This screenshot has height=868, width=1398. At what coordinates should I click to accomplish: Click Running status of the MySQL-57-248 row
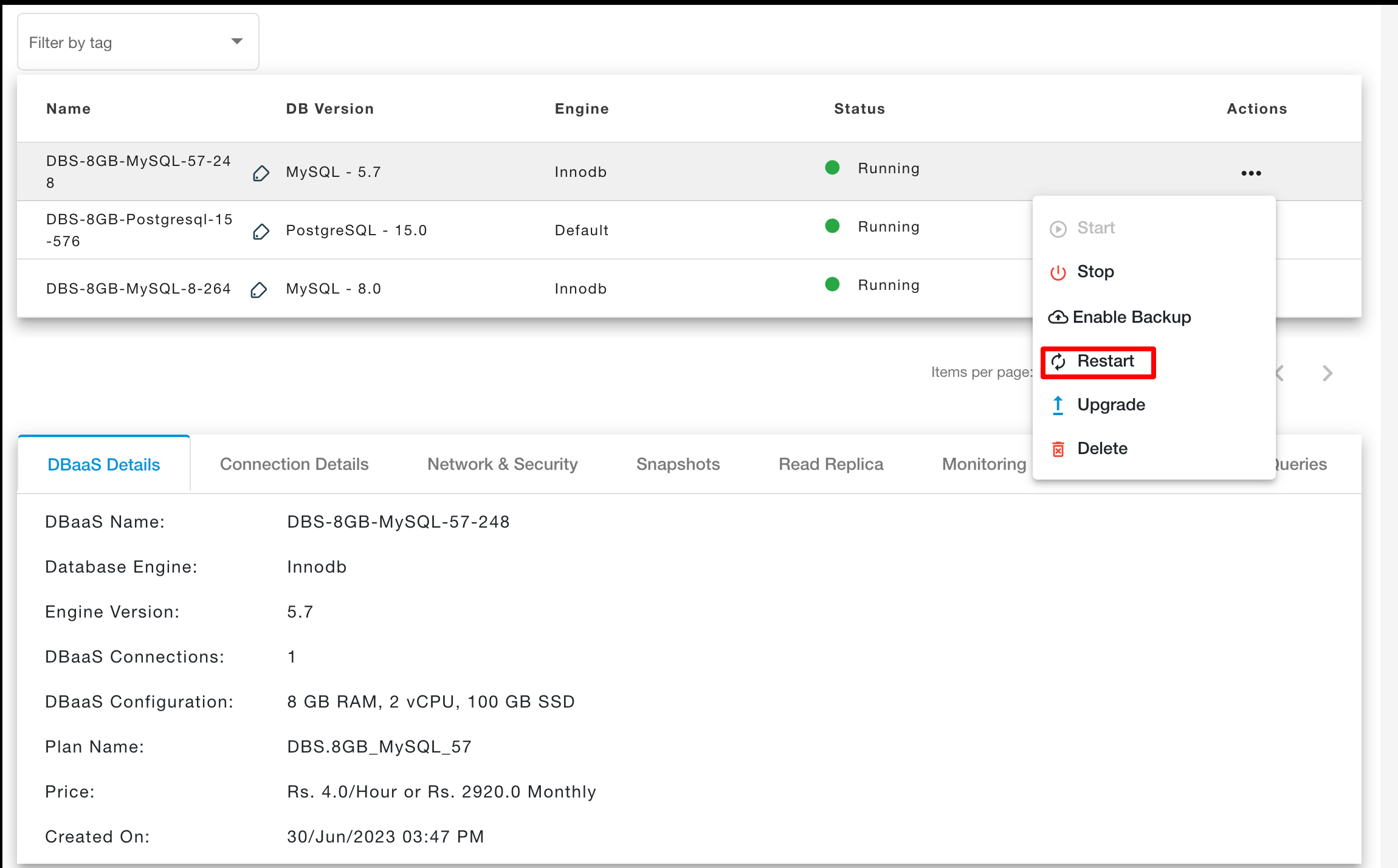click(889, 168)
